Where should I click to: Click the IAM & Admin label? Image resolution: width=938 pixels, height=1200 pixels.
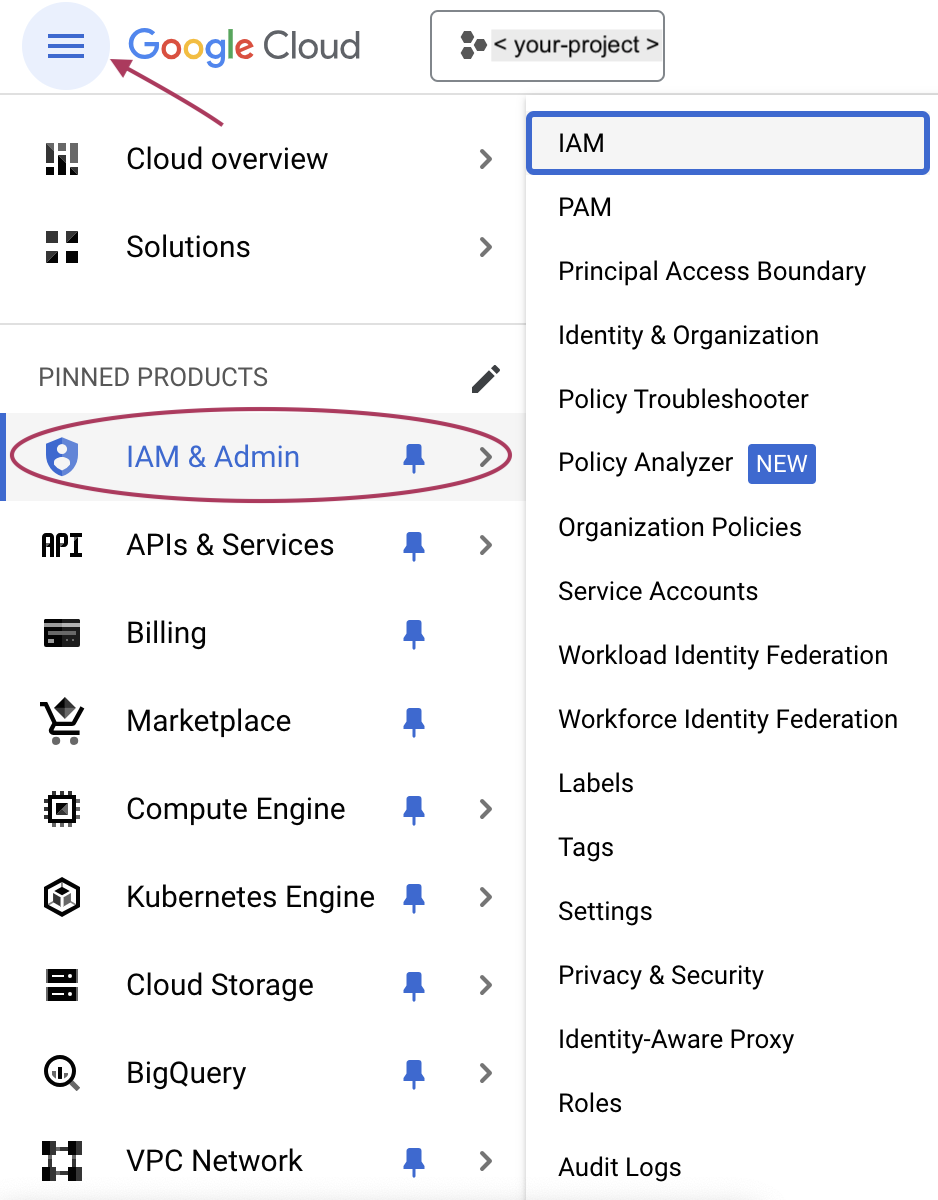213,457
